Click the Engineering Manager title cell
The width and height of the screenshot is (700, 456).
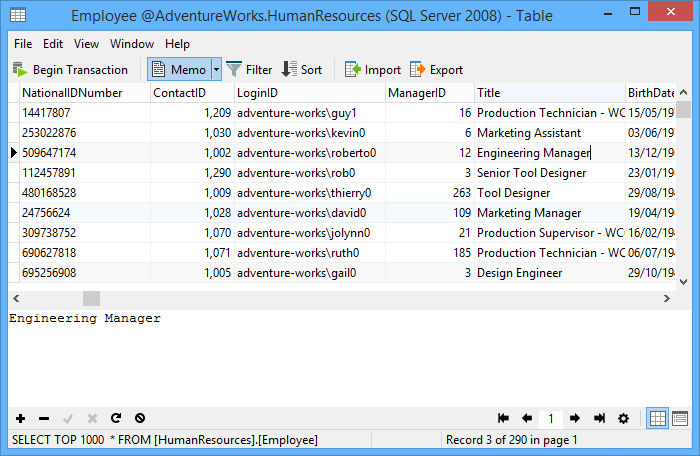[x=550, y=153]
